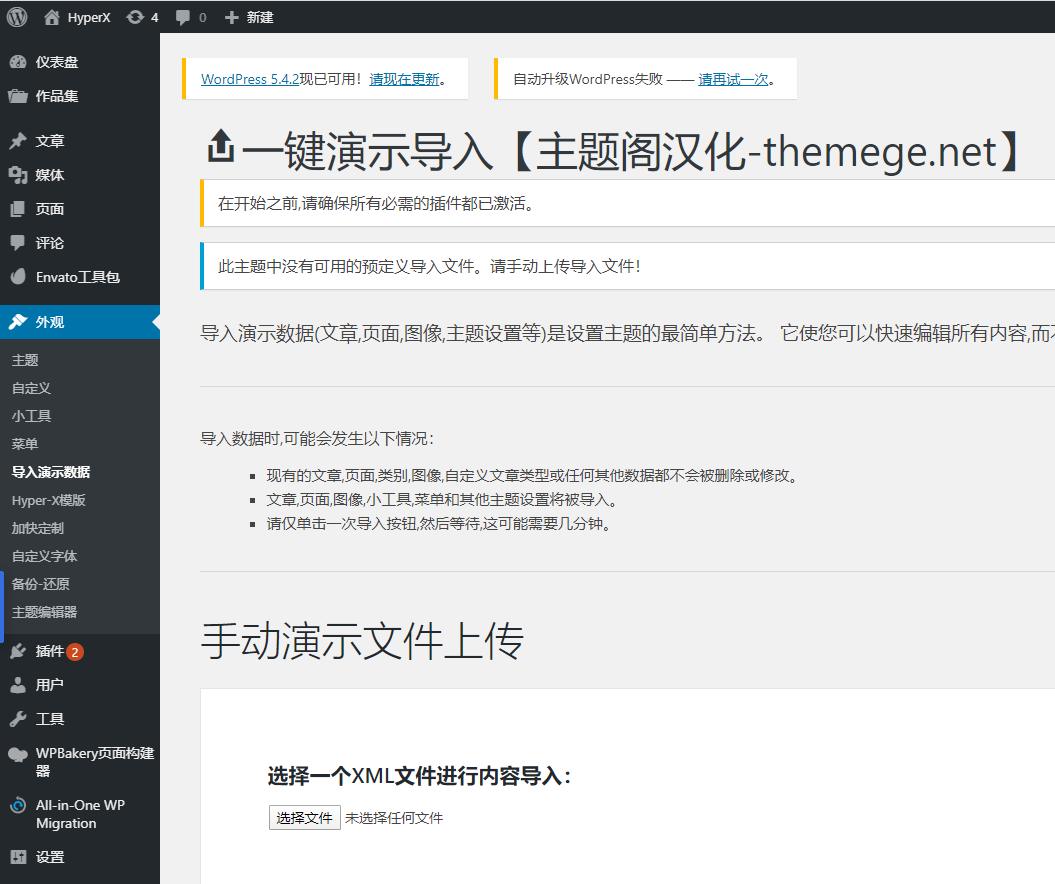Open 页面 menu item
The height and width of the screenshot is (884, 1055).
tap(50, 209)
